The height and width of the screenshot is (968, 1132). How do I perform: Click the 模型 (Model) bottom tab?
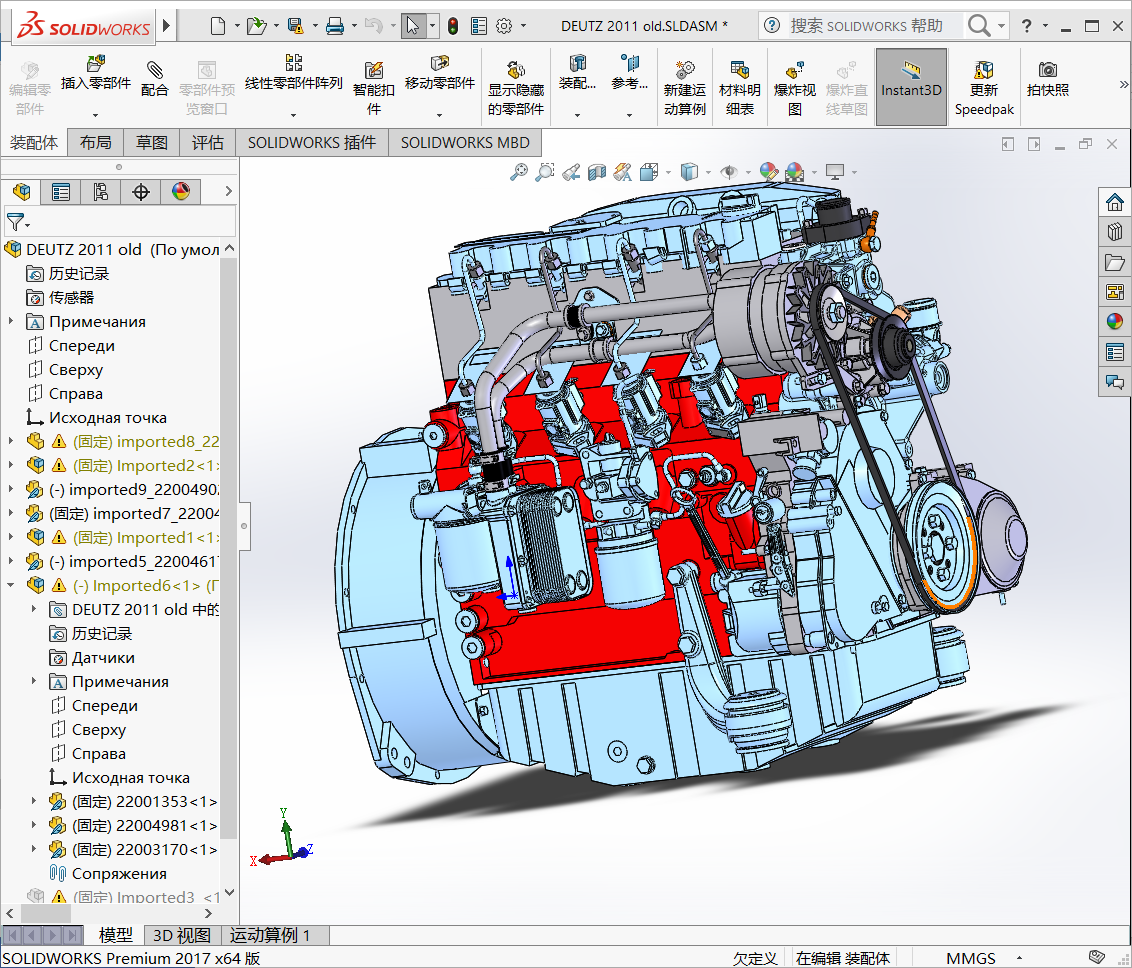click(x=116, y=936)
